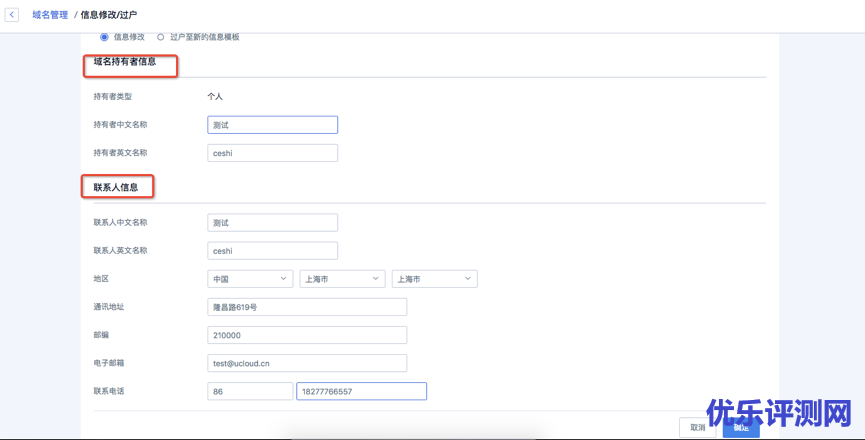Click the 联系人信息 section heading
Image resolution: width=865 pixels, height=440 pixels.
point(116,187)
